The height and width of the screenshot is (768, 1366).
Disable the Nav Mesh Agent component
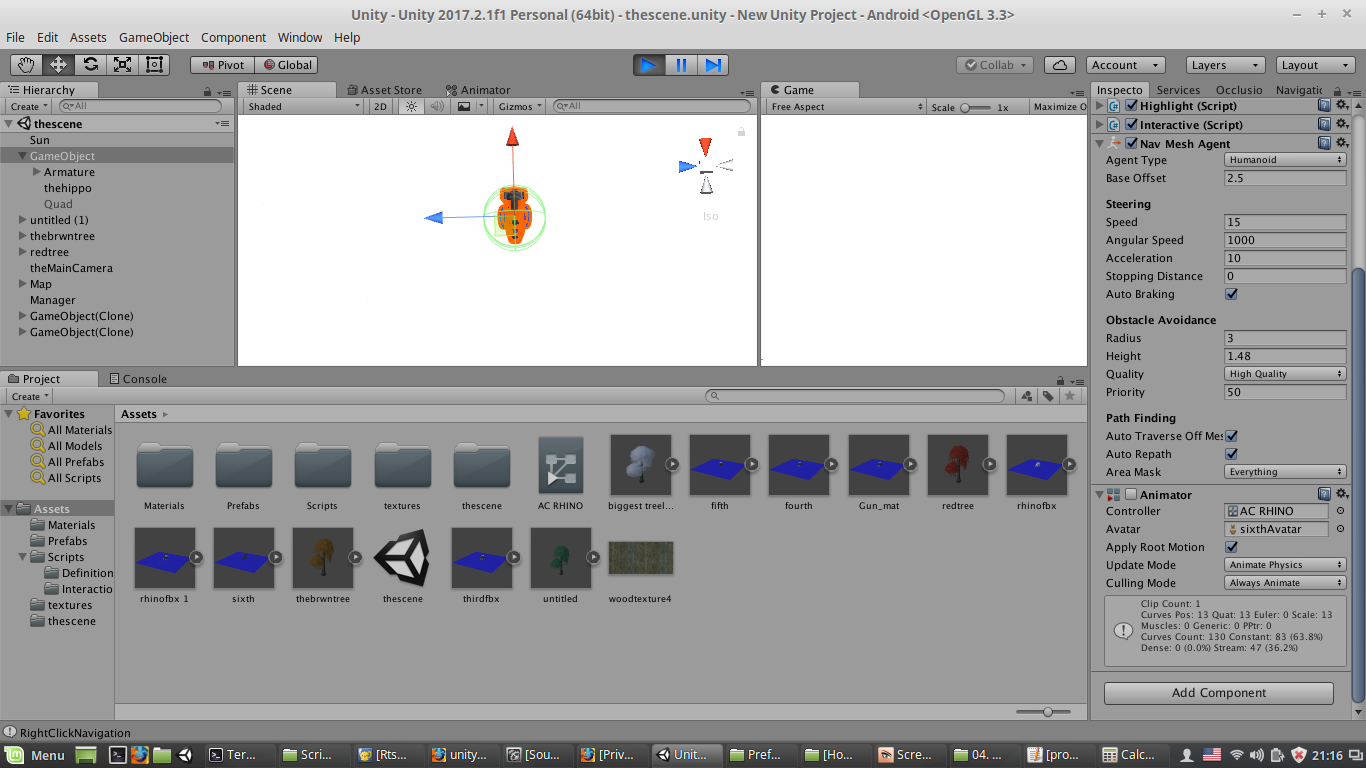point(1132,143)
